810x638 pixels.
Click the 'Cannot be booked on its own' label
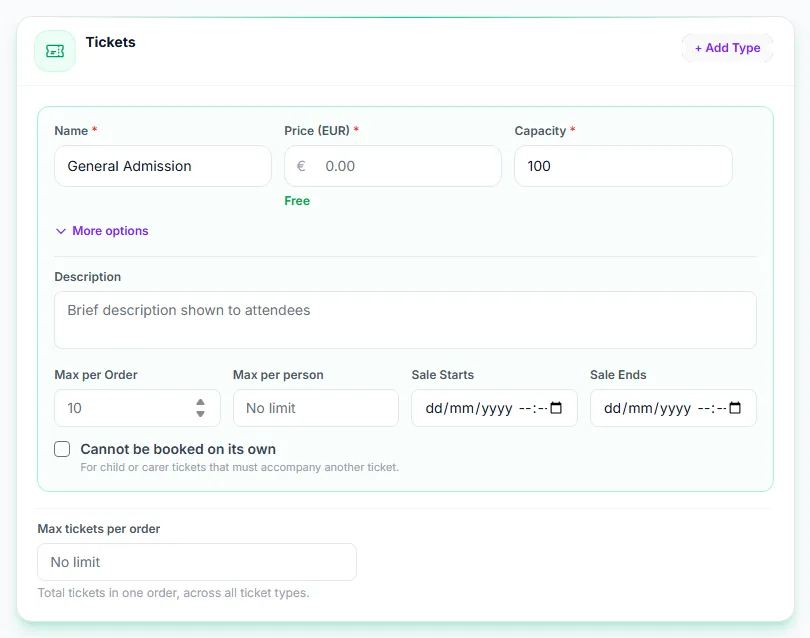178,449
